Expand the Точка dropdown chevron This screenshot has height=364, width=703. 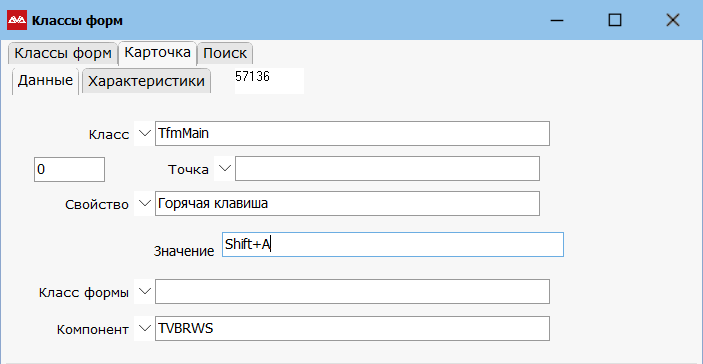pyautogui.click(x=224, y=169)
